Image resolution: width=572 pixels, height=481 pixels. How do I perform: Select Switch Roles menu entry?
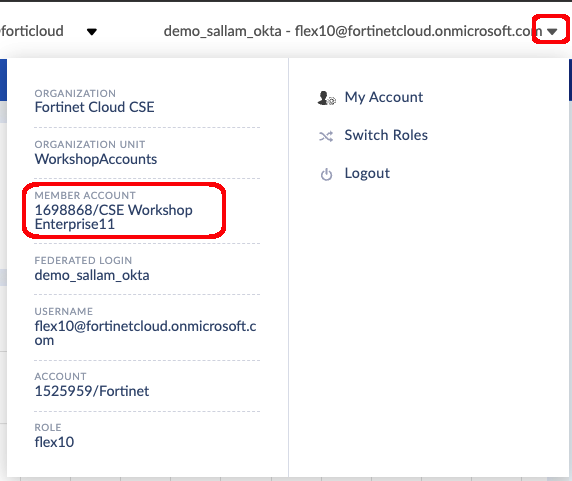pos(386,135)
